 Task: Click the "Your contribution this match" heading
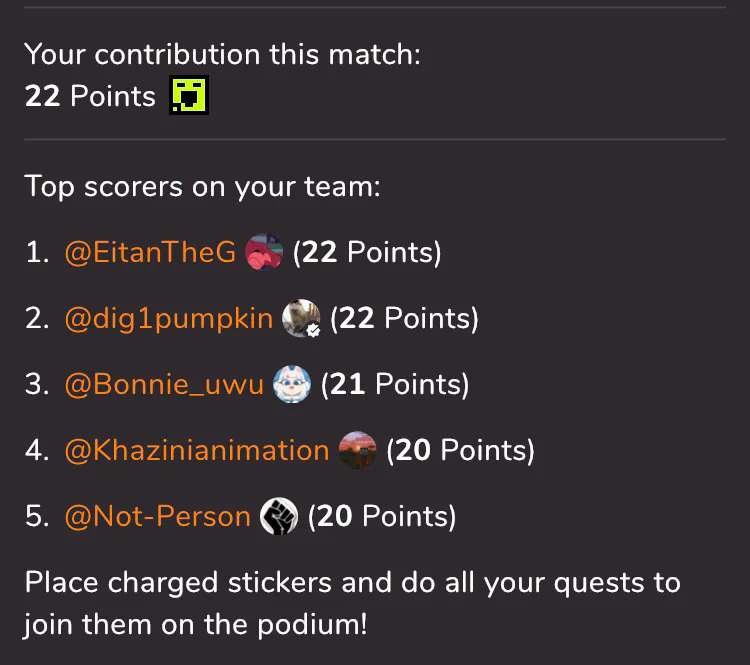[x=222, y=54]
